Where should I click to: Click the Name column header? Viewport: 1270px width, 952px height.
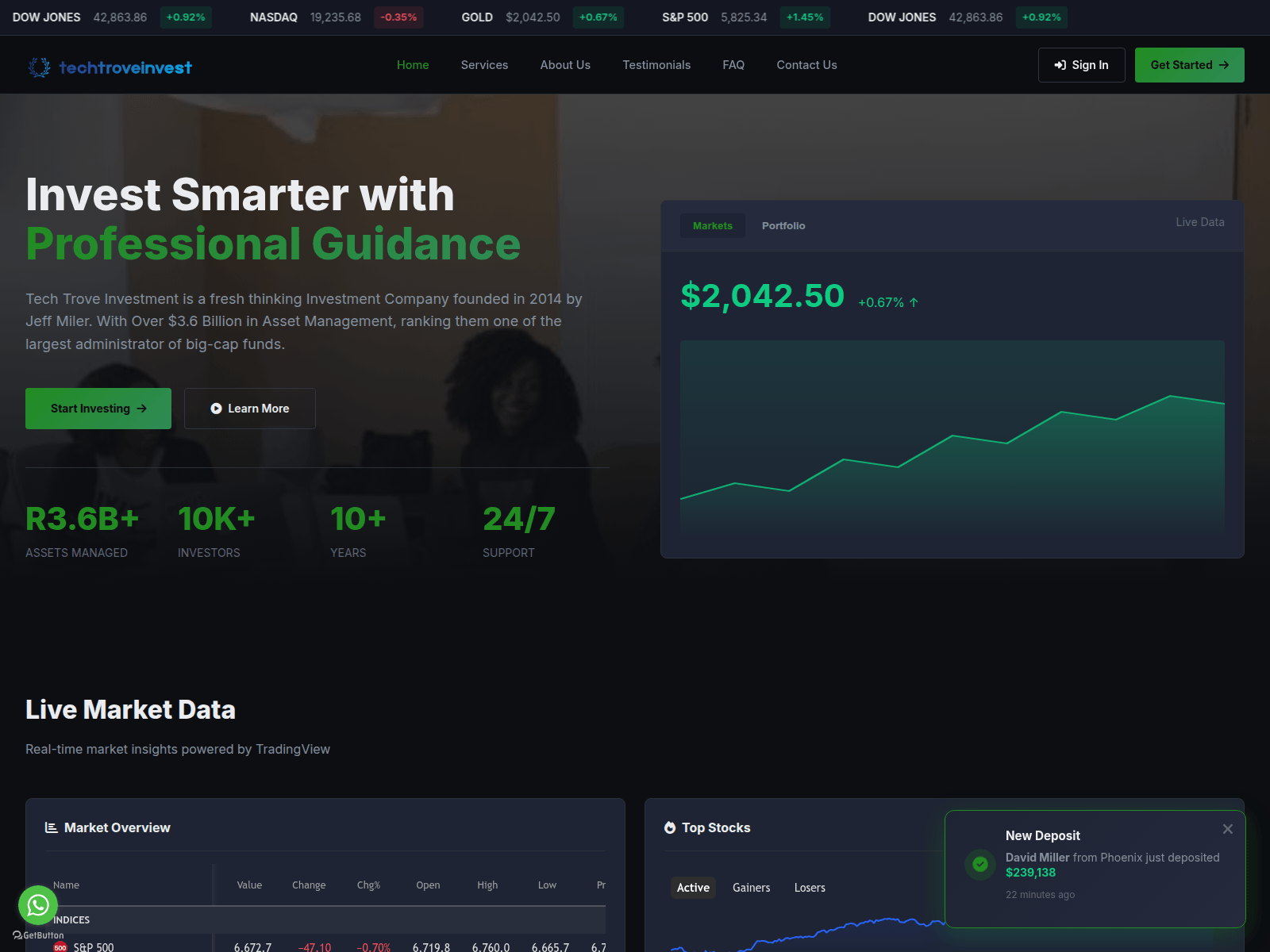(66, 885)
